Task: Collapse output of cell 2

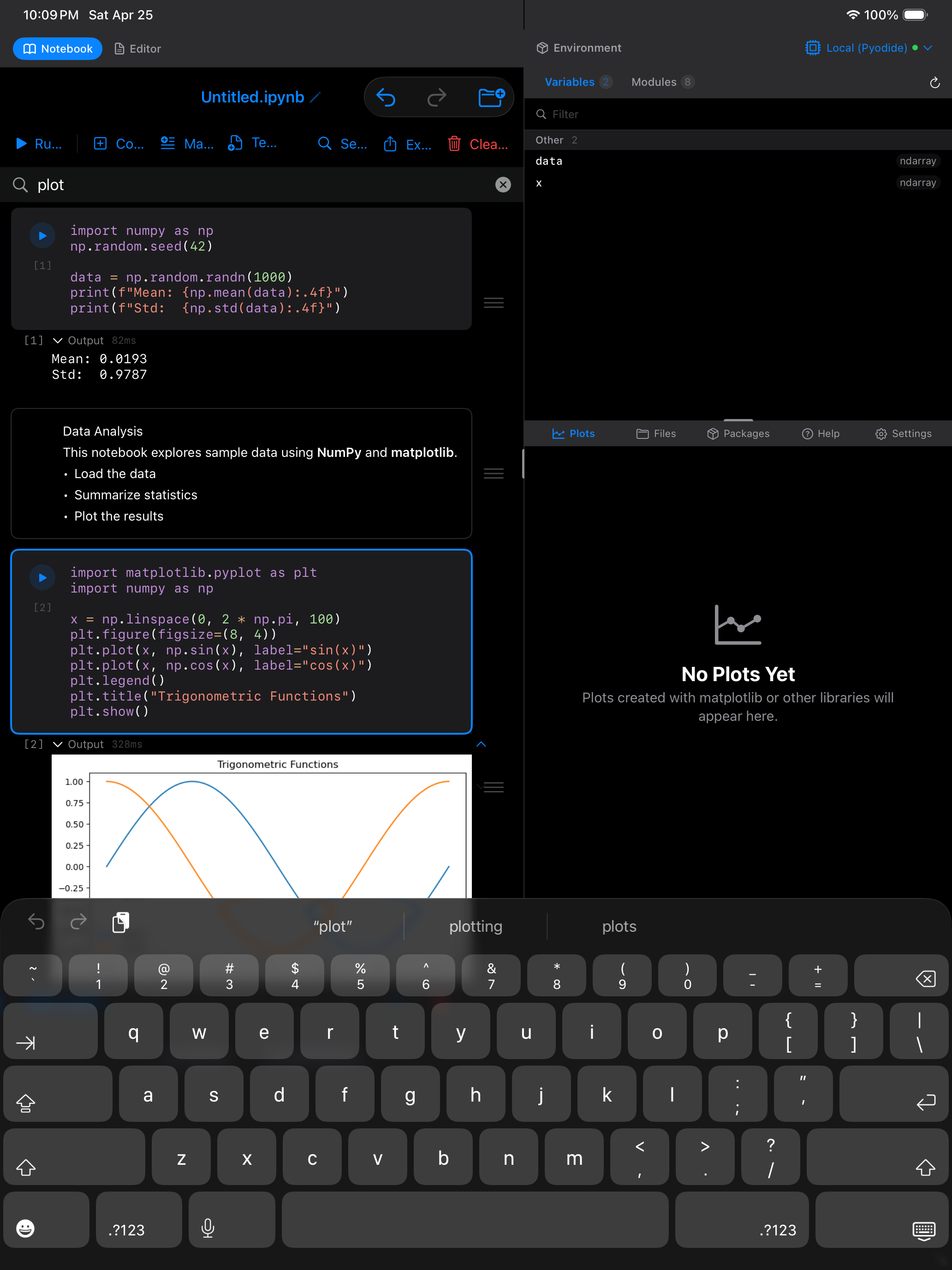Action: click(57, 744)
